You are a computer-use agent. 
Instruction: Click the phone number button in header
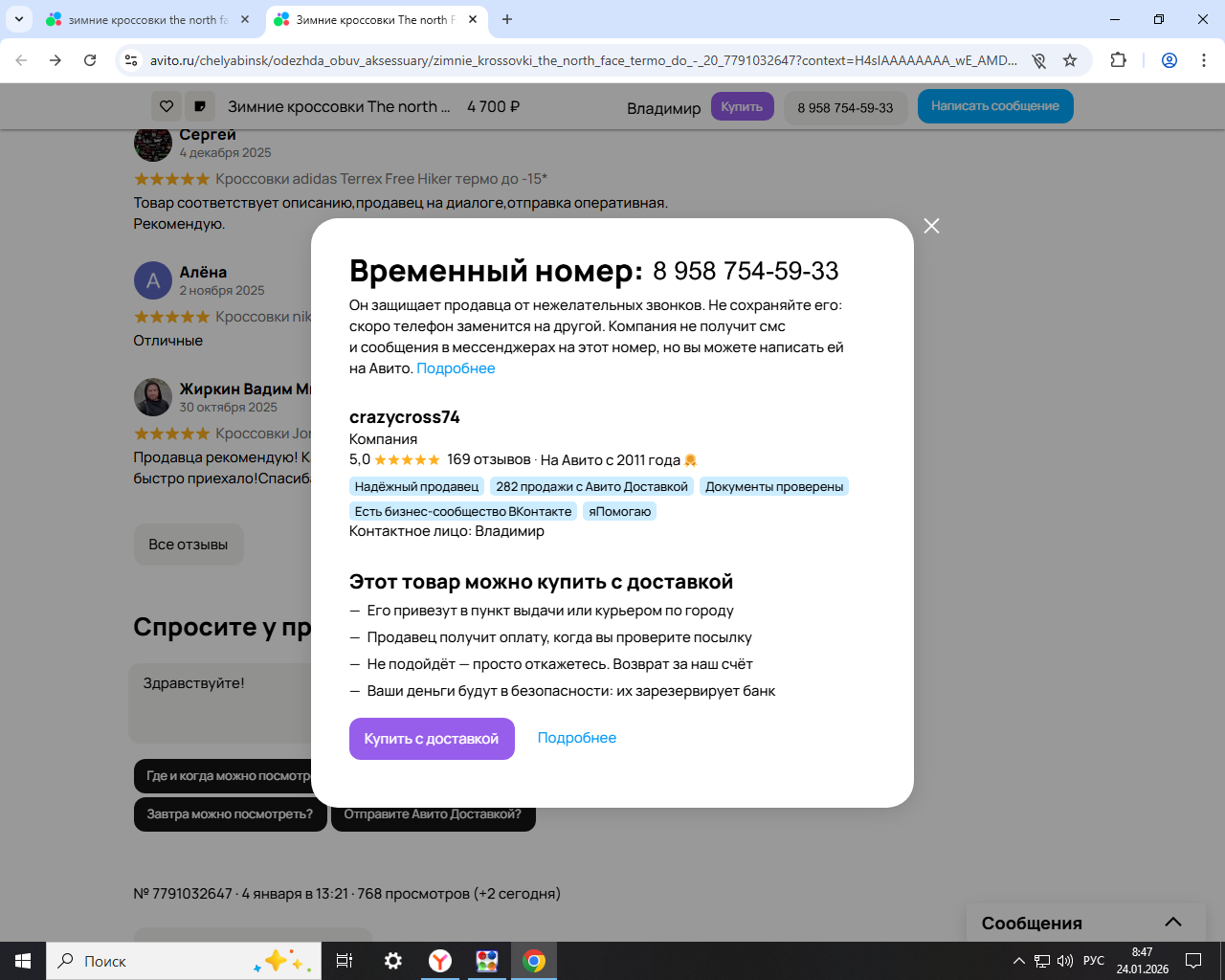click(845, 107)
